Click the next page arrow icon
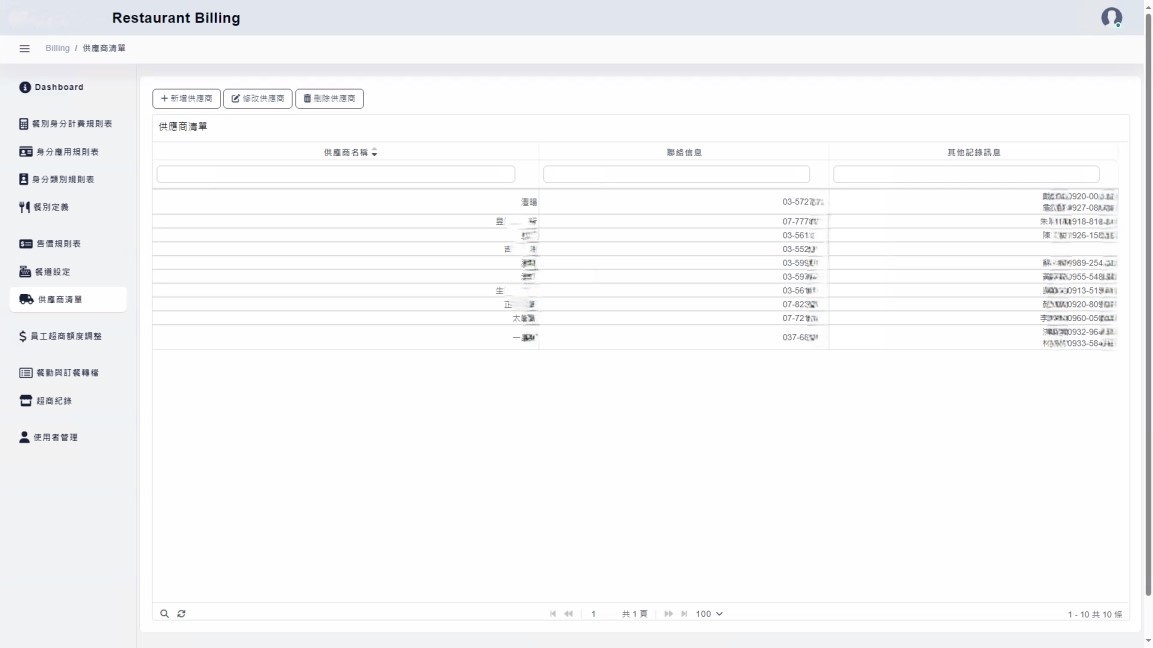Viewport: 1153px width, 648px height. 668,613
